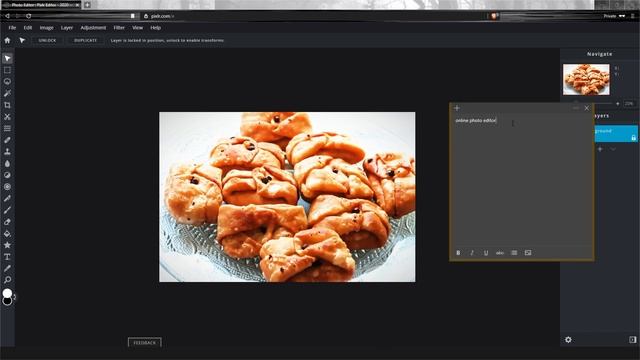Screen dimensions: 640x360
Task: Select the Dodge/Burn tool
Action: (7, 175)
